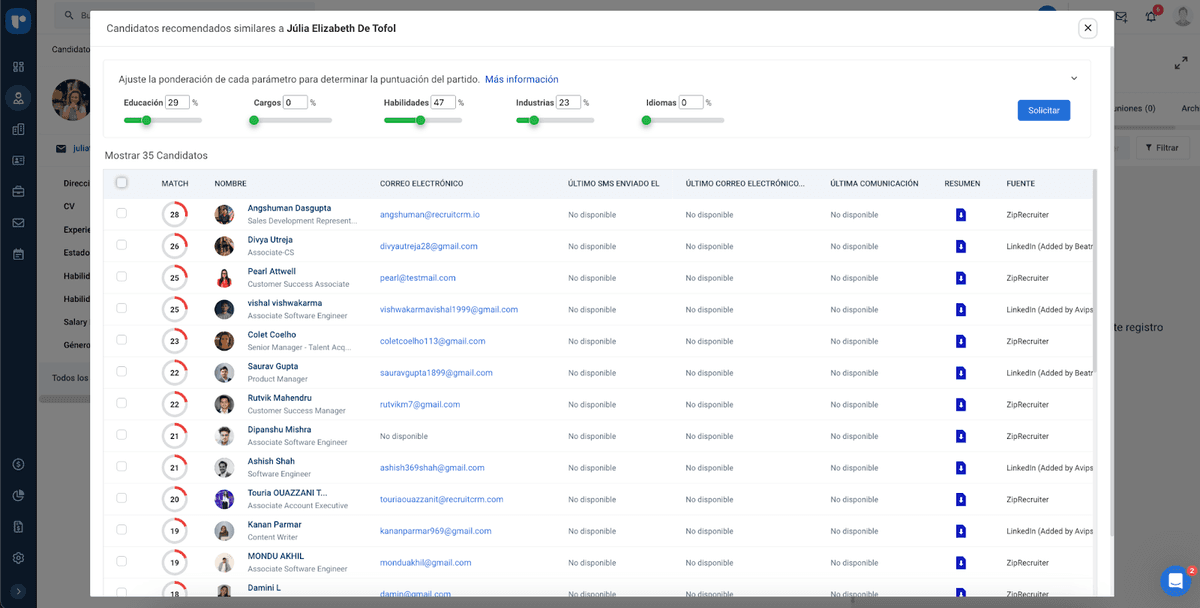Collapse the parameter weighting panel chevron
Image resolution: width=1200 pixels, height=608 pixels.
[1074, 79]
